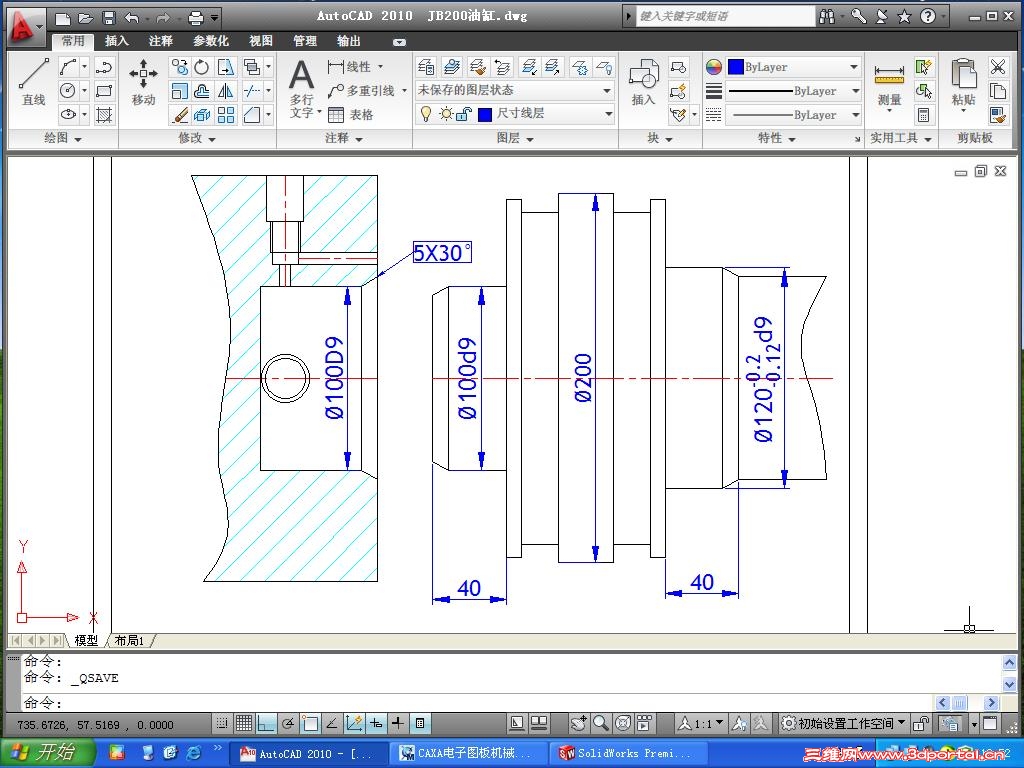Select the Mirror tool icon
1024x768 pixels.
225,91
